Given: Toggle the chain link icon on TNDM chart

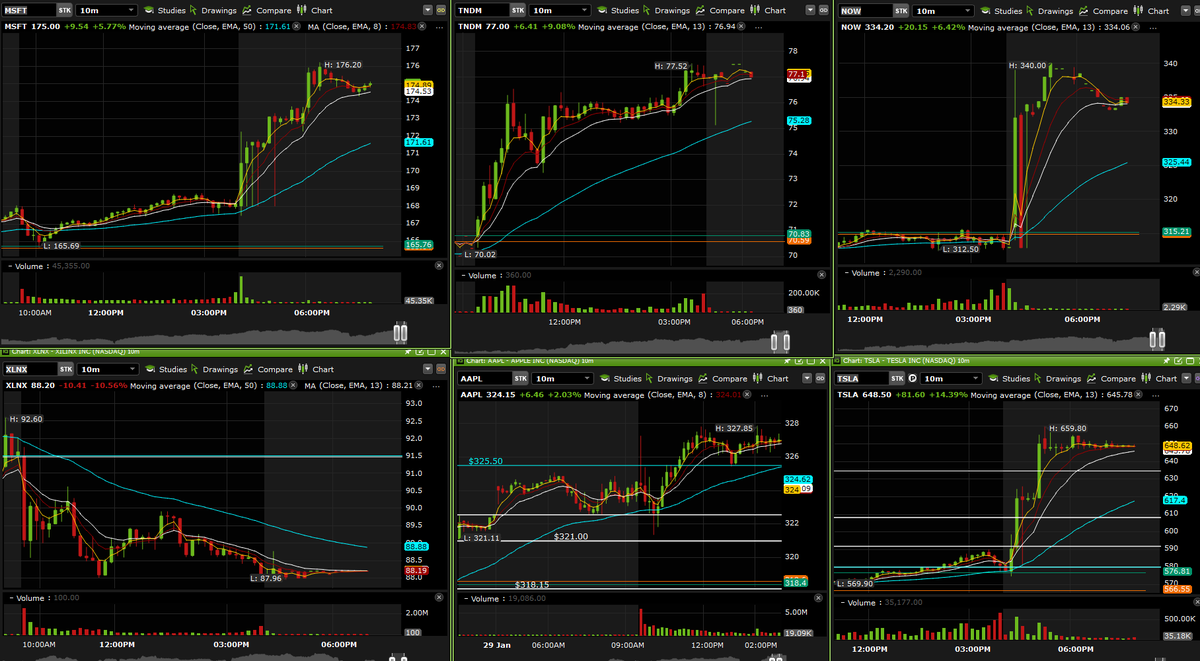Looking at the screenshot, I should point(823,10).
